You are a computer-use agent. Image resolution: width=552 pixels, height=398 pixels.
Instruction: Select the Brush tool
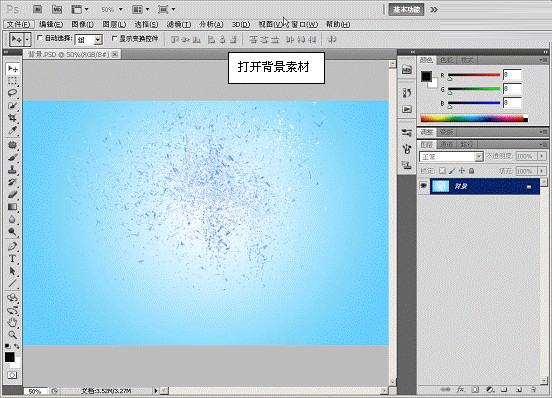point(12,157)
